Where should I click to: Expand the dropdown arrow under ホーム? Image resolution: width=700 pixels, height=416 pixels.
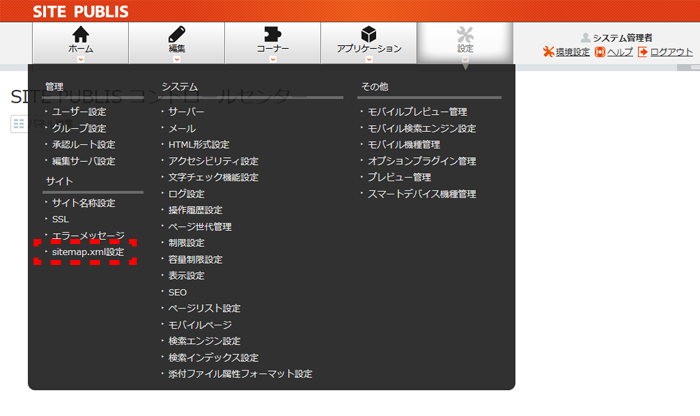tap(81, 59)
